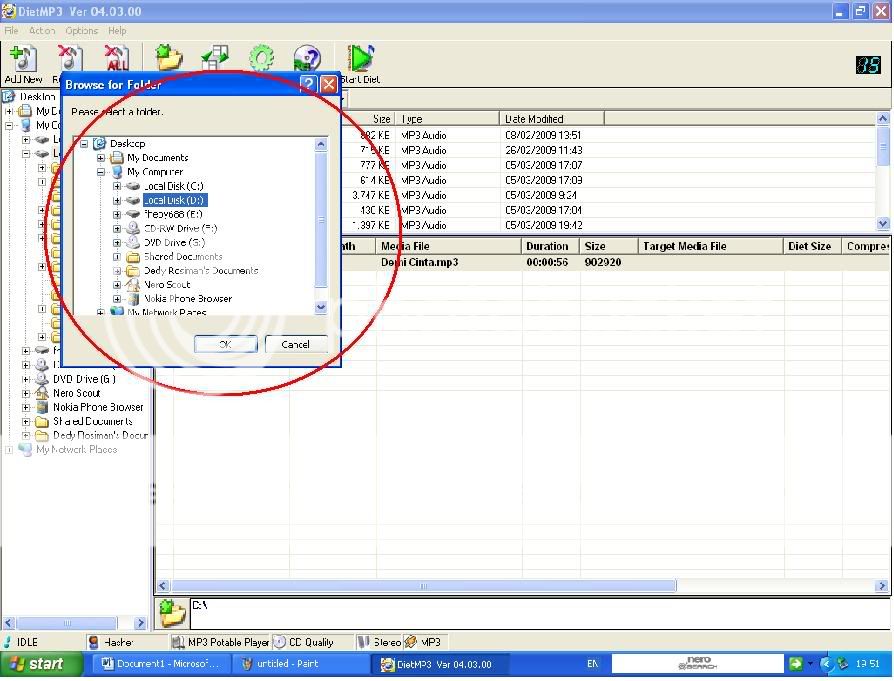This screenshot has height=681, width=894.
Task: Select Dedy Rosiman's Documents in dialog tree
Action: [200, 271]
